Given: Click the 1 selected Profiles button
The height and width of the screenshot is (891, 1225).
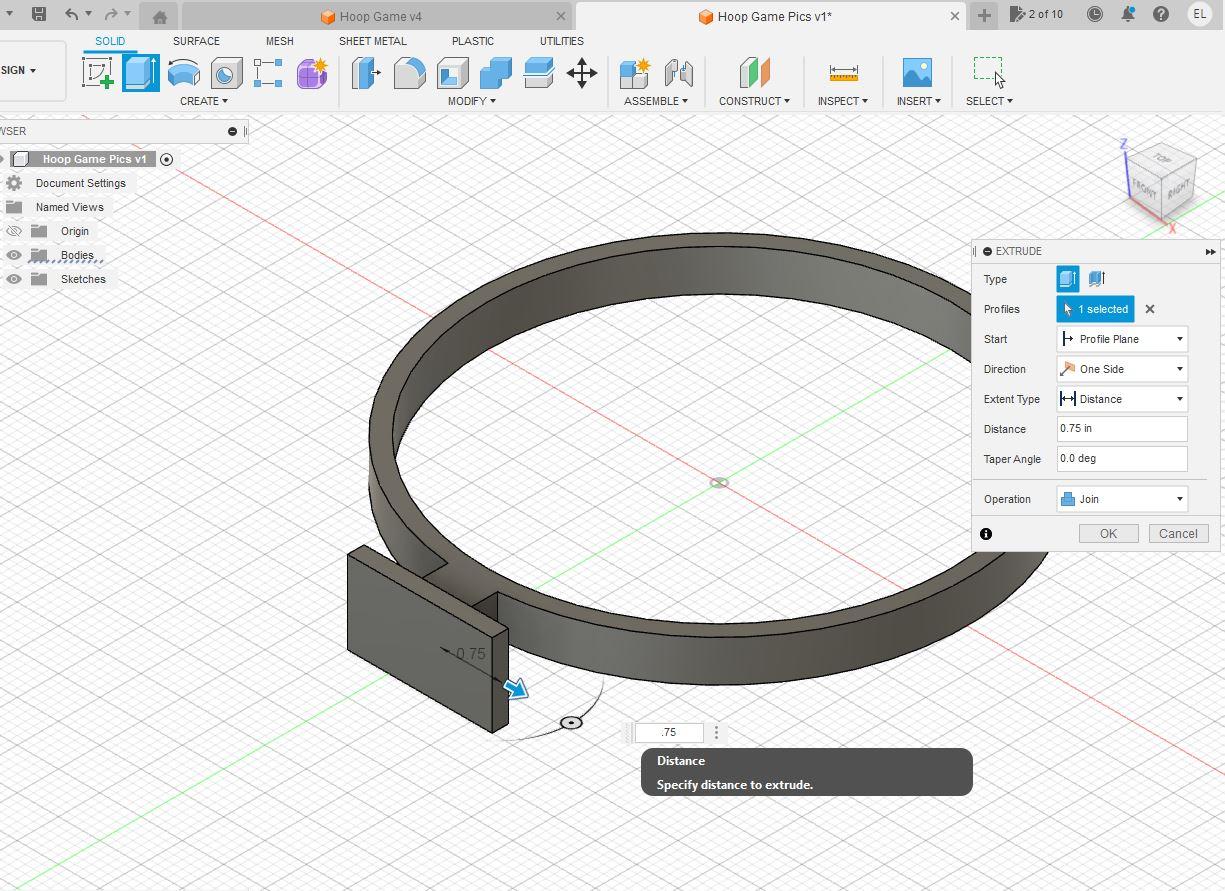Looking at the screenshot, I should tap(1095, 309).
